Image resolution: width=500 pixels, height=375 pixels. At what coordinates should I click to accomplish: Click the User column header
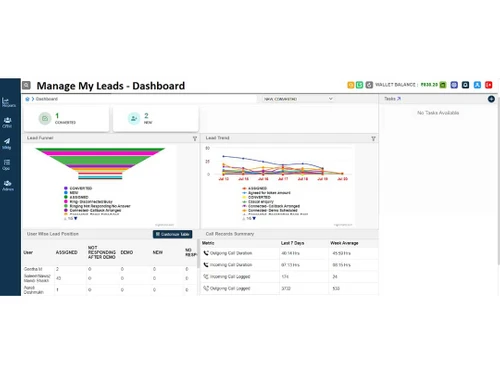(x=28, y=252)
